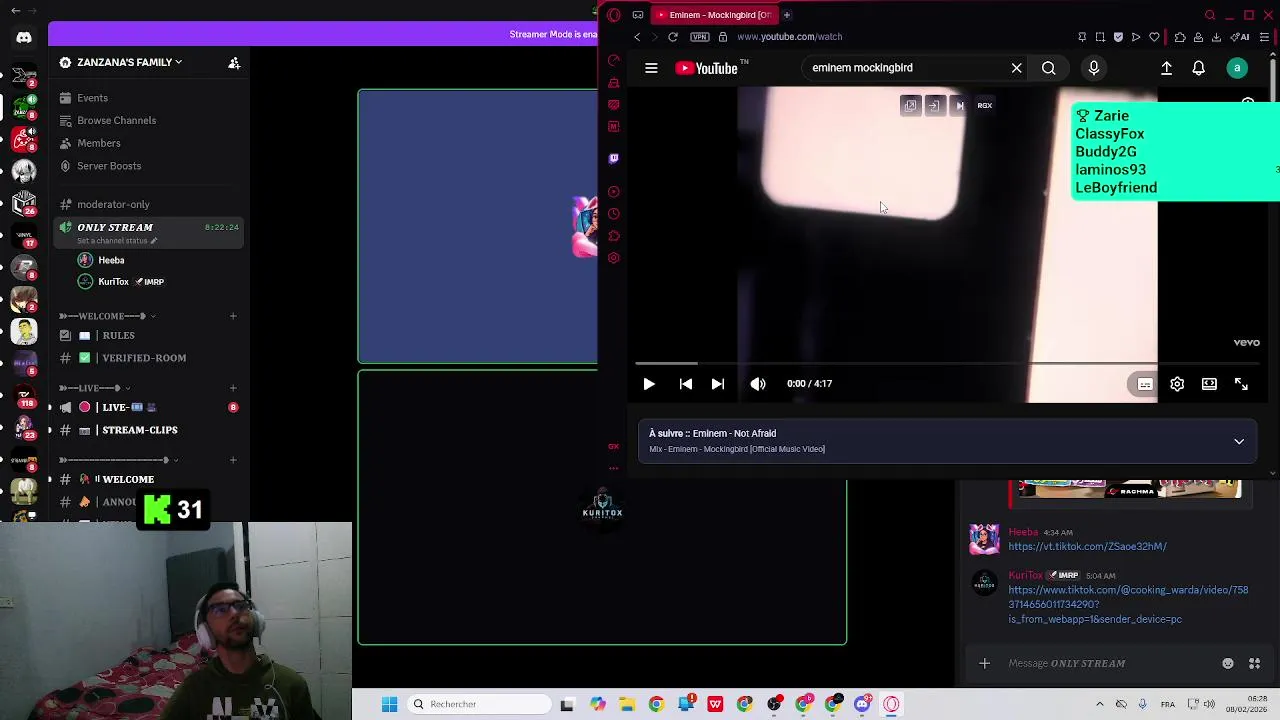Play the Mockingbird video
This screenshot has width=1280, height=720.
pyautogui.click(x=648, y=384)
